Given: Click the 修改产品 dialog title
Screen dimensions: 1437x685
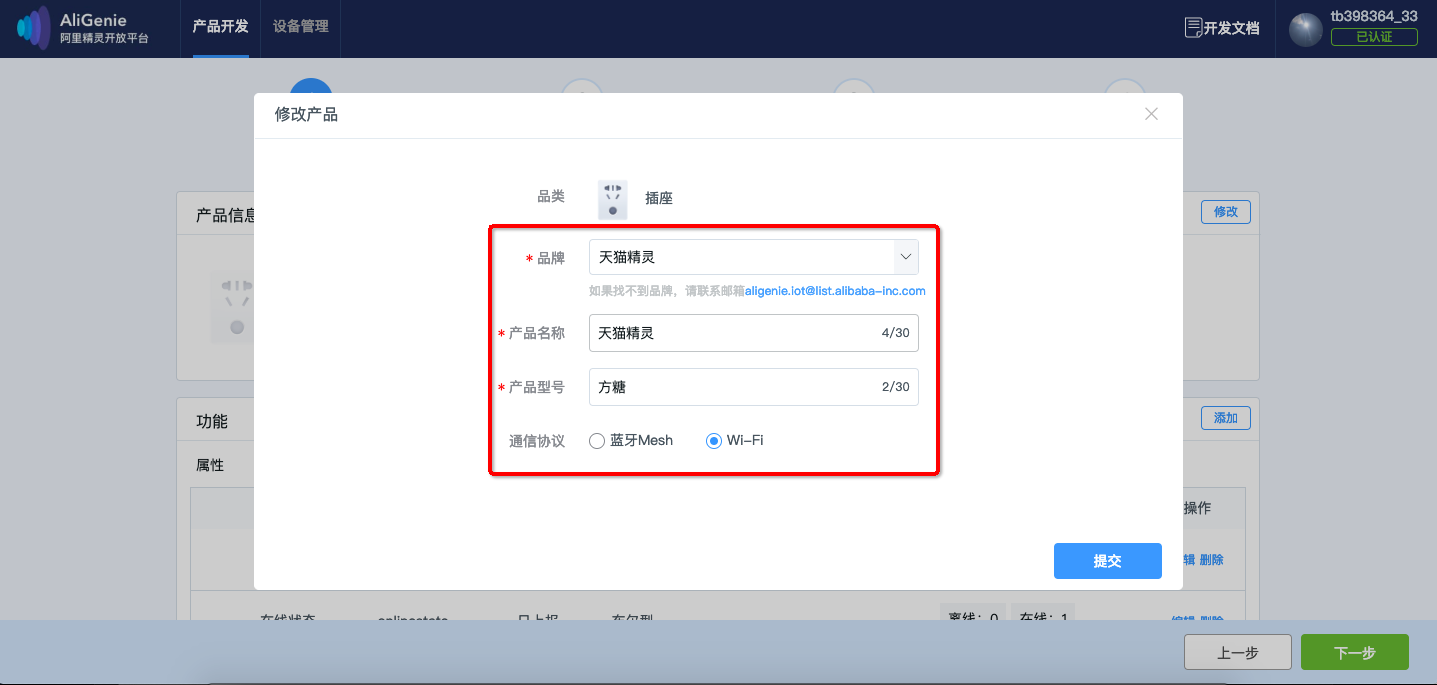Looking at the screenshot, I should tap(306, 115).
